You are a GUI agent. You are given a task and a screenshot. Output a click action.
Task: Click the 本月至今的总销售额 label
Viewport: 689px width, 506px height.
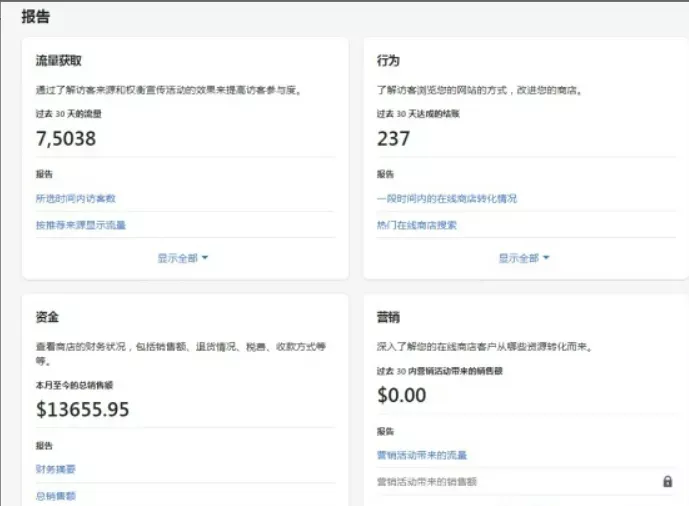pyautogui.click(x=74, y=385)
